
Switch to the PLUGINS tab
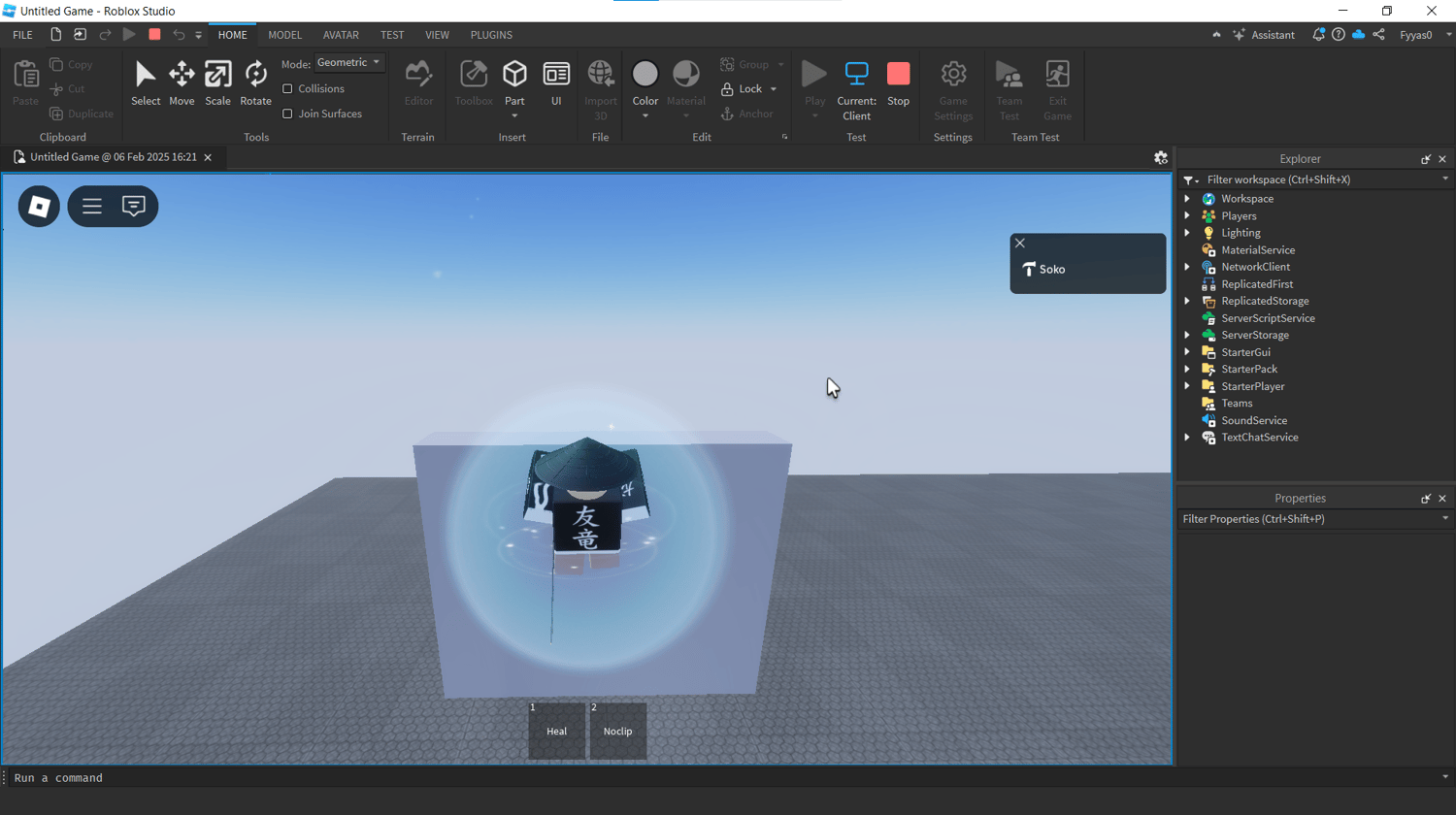tap(491, 35)
